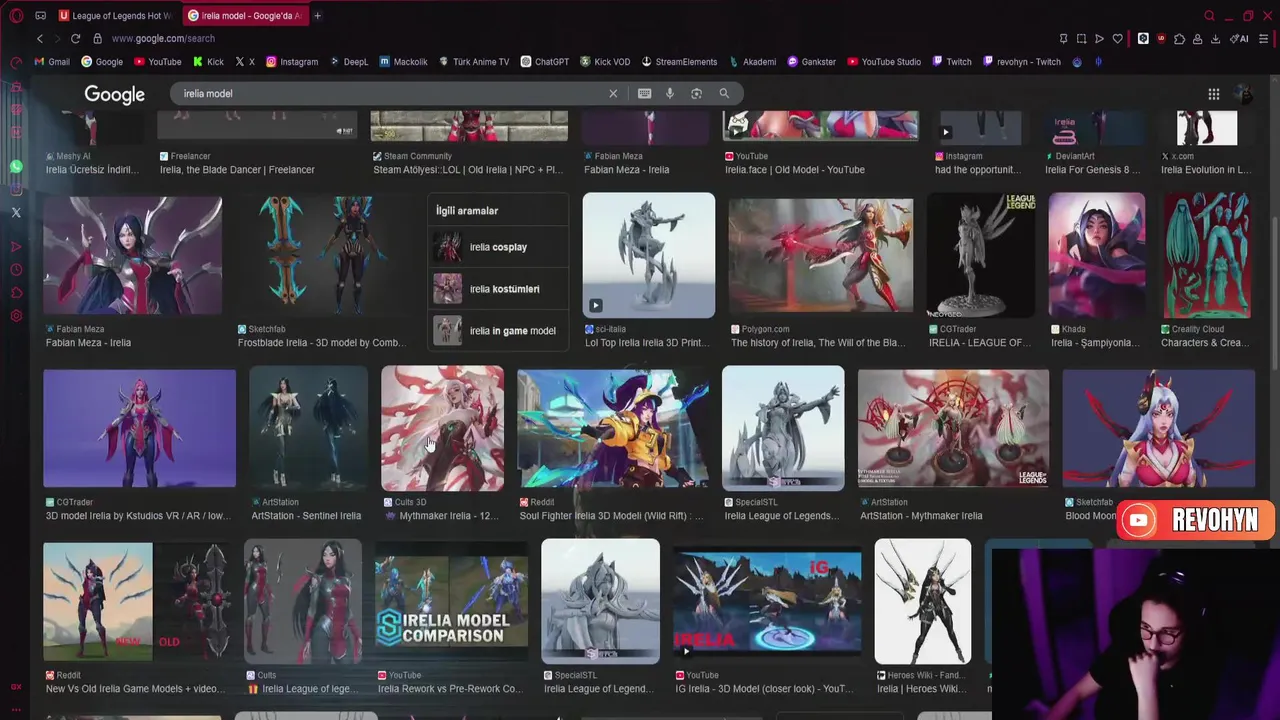Screen dimensions: 1280x720
Task: Open X (Twitter) in the Opera sidebar
Action: 16,213
